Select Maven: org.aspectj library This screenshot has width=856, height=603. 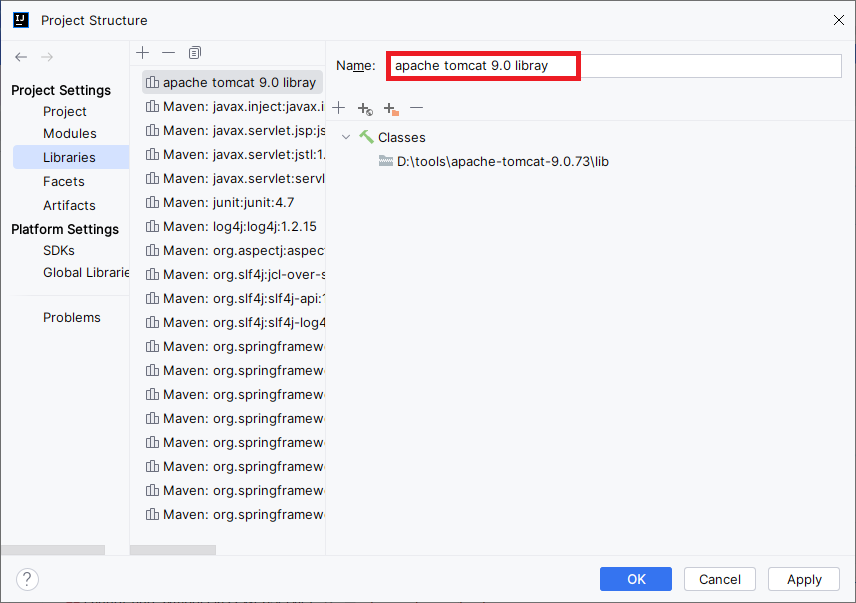[235, 250]
